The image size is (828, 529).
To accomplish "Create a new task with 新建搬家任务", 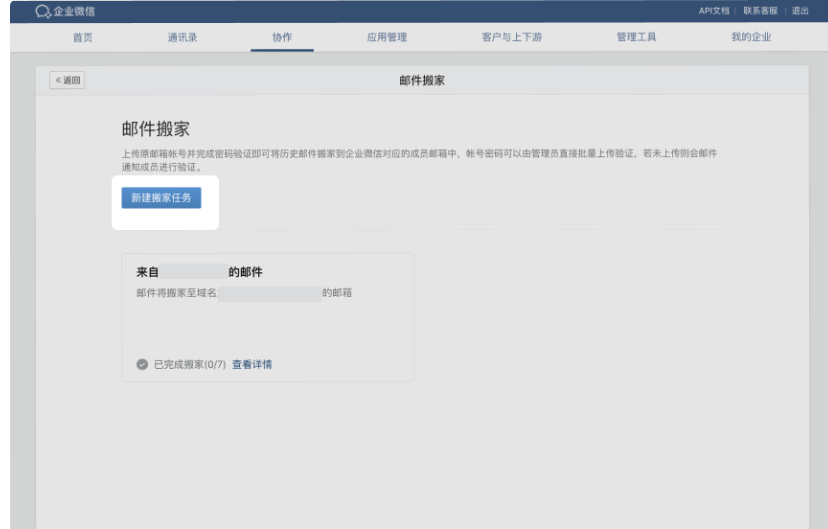I will pyautogui.click(x=161, y=198).
